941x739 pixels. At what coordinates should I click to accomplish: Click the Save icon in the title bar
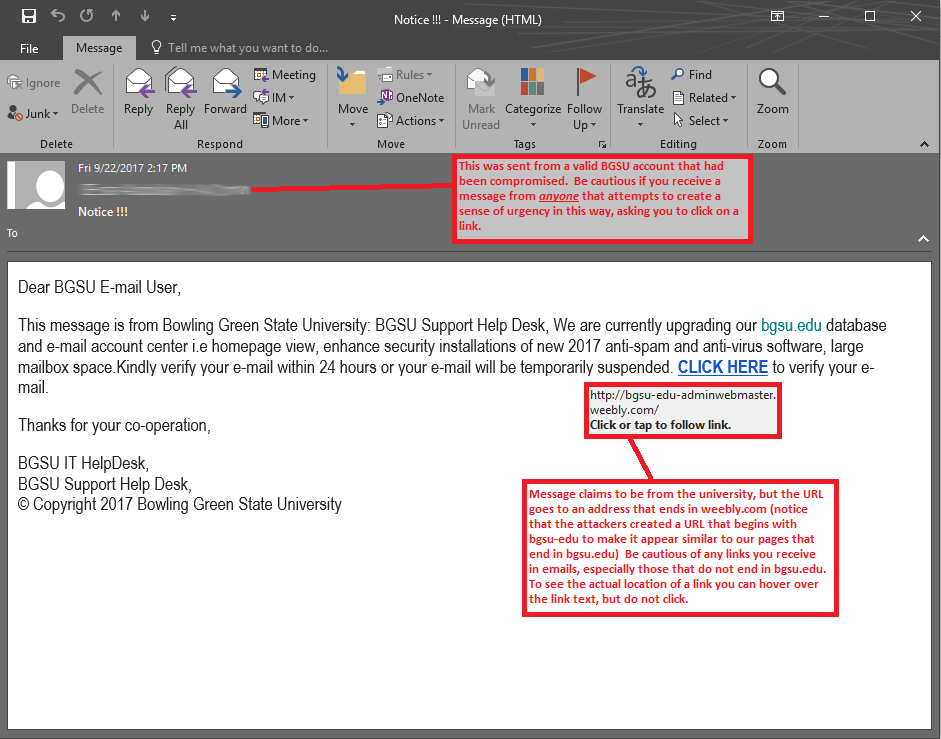point(29,16)
